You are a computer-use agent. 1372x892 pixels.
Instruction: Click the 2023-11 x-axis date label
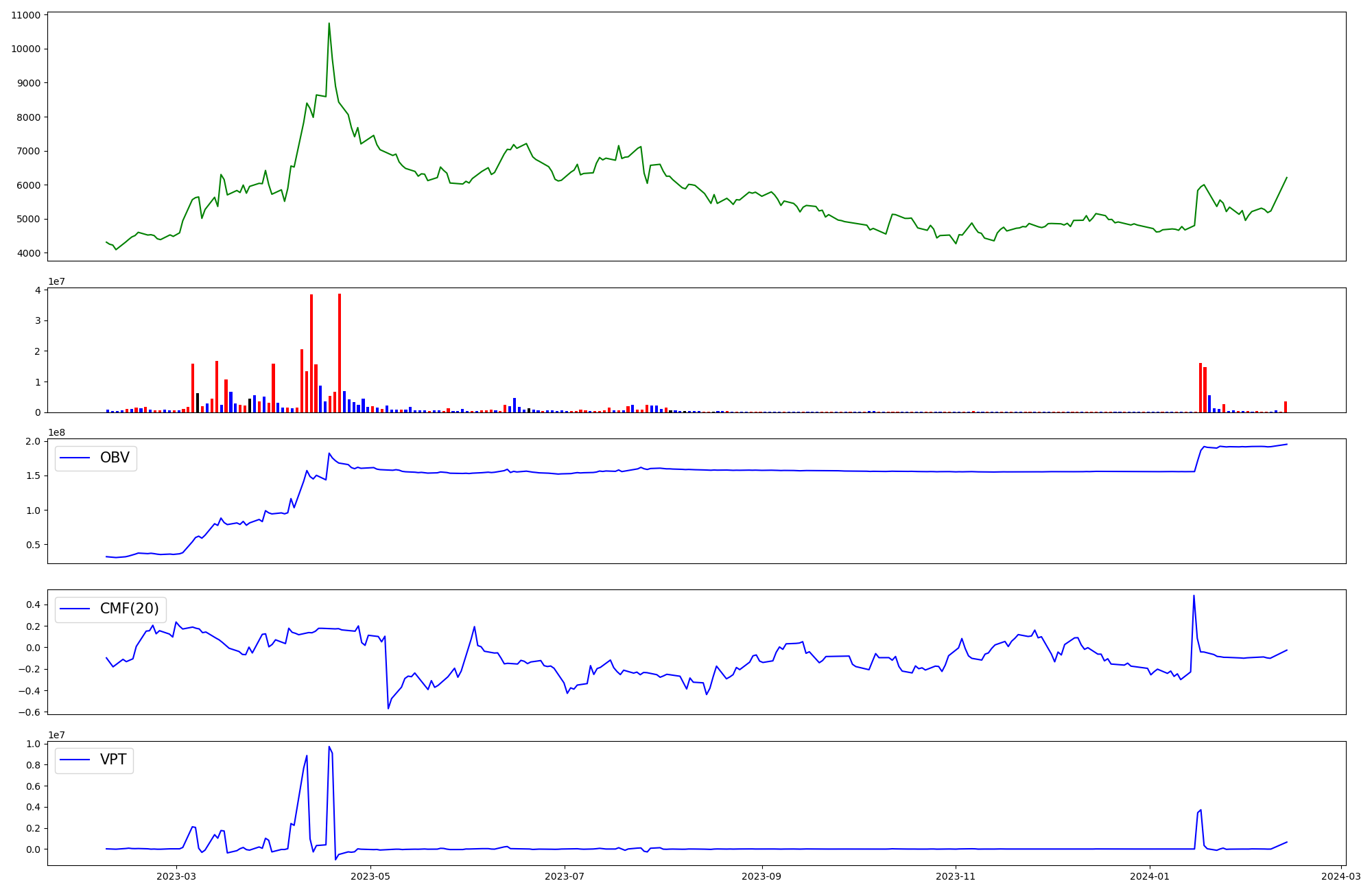[956, 876]
